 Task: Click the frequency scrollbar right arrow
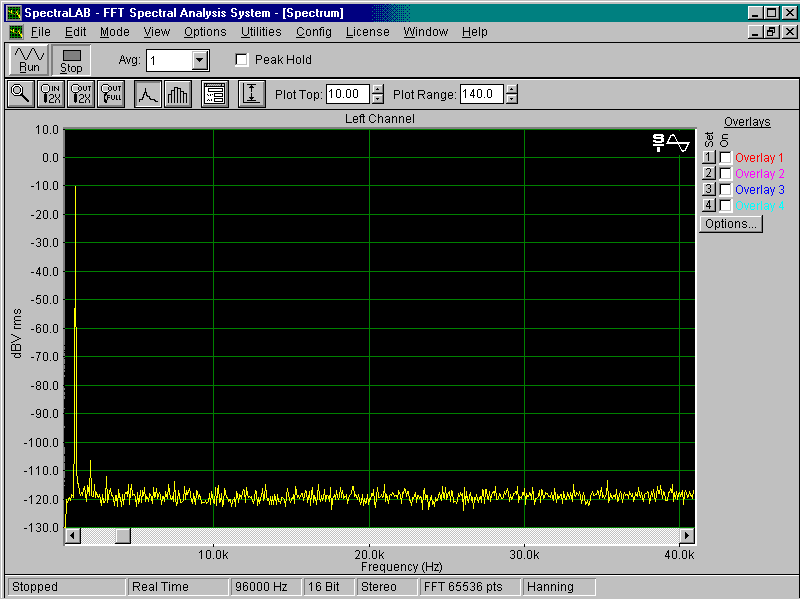[x=687, y=536]
